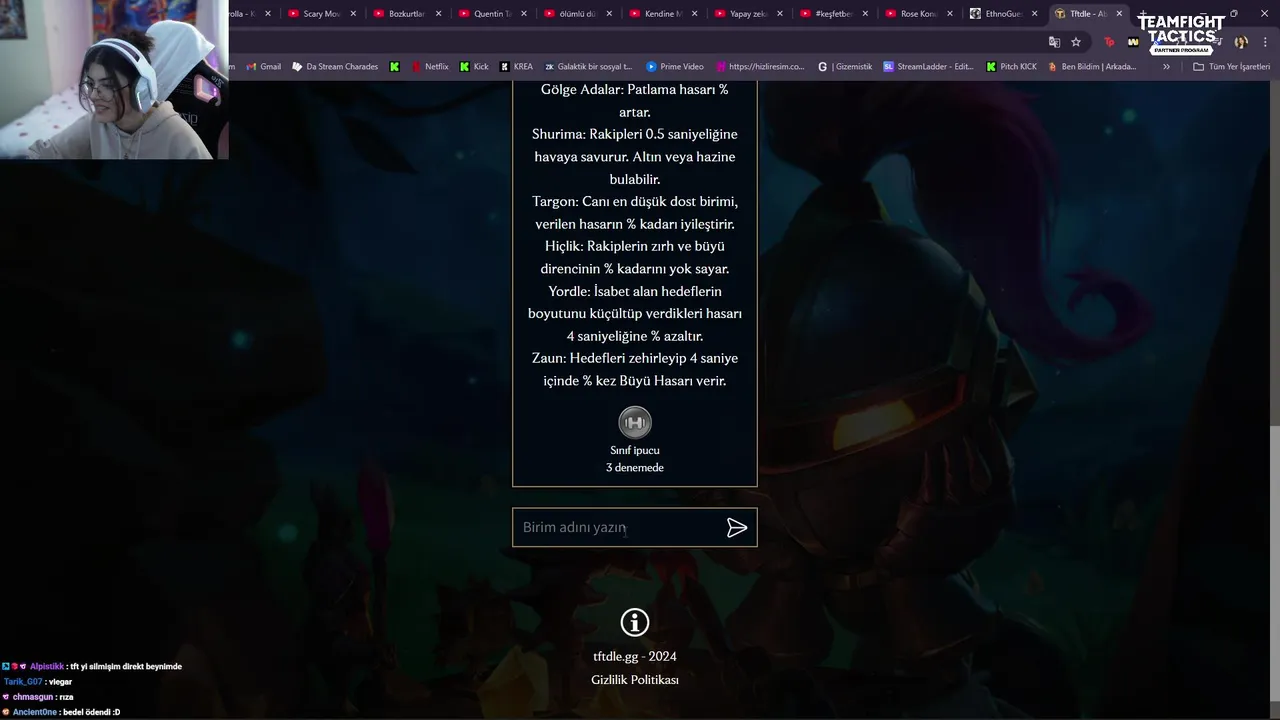
Task: Click the Gölge Adalar hint line
Action: coord(635,100)
